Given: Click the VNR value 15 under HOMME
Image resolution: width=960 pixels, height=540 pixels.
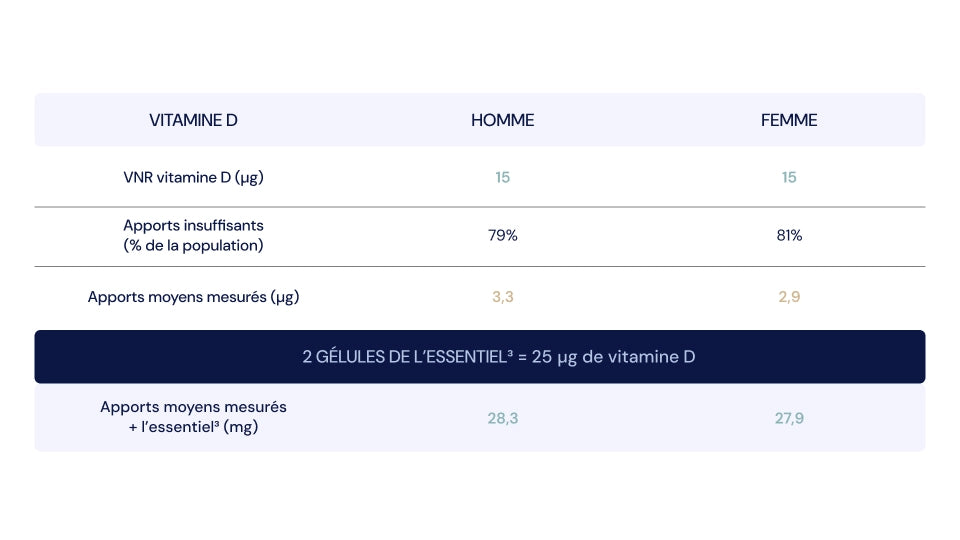Looking at the screenshot, I should click(x=502, y=178).
